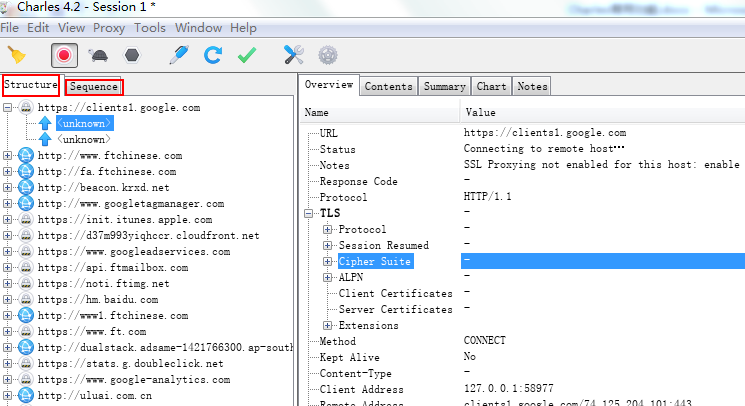This screenshot has width=745, height=406.
Task: Expand the Session Resumed row
Action: pos(327,245)
